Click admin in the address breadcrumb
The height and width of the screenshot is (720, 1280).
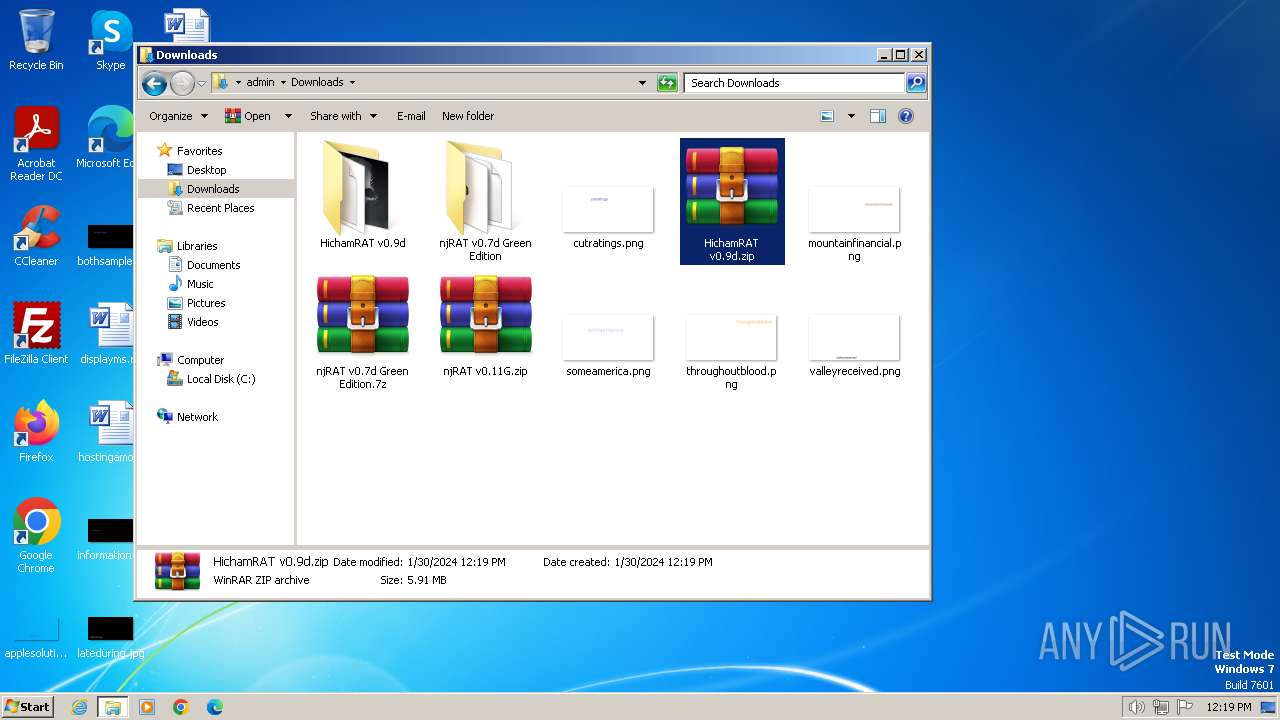pos(260,83)
